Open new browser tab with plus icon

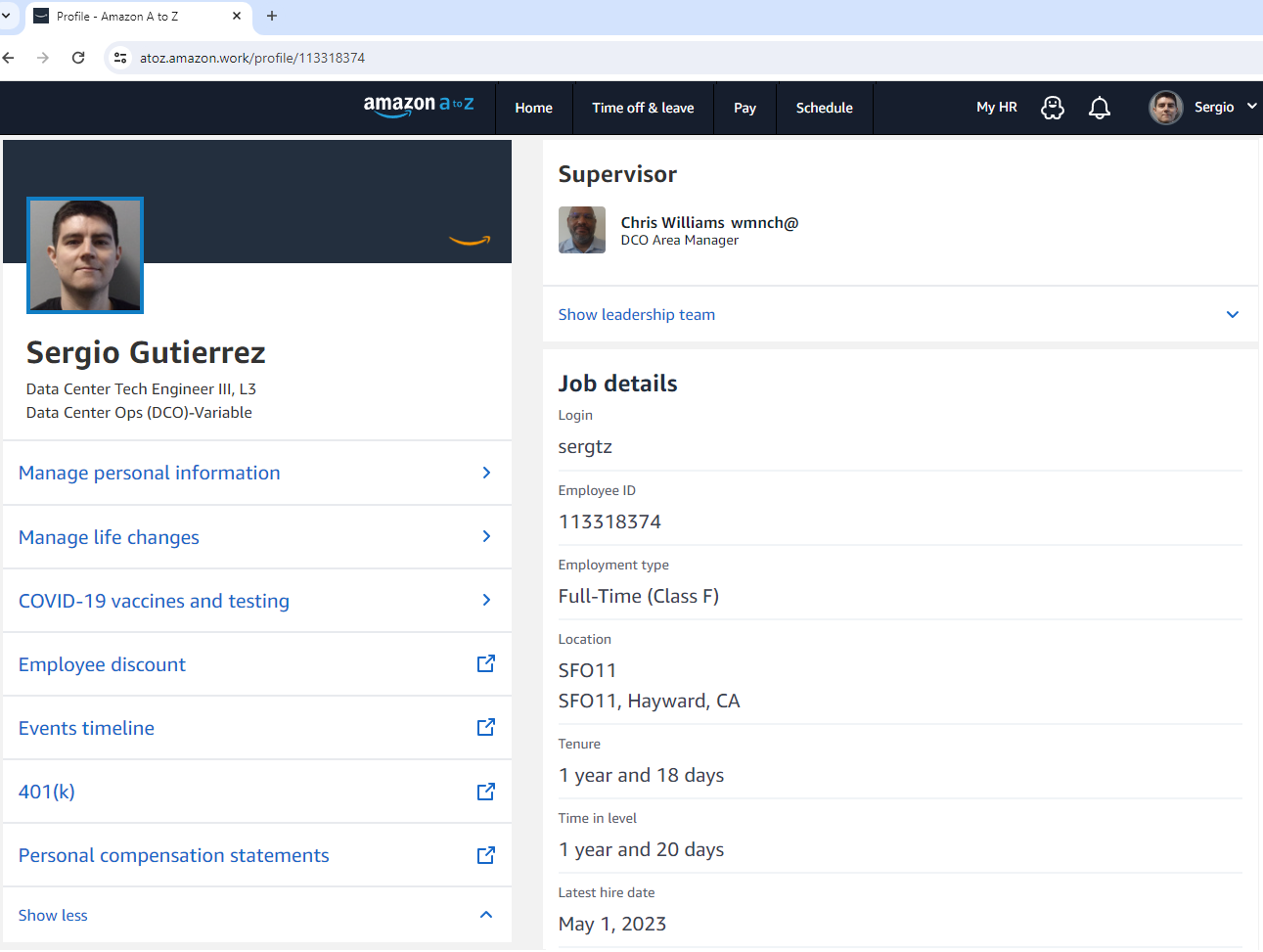click(272, 16)
